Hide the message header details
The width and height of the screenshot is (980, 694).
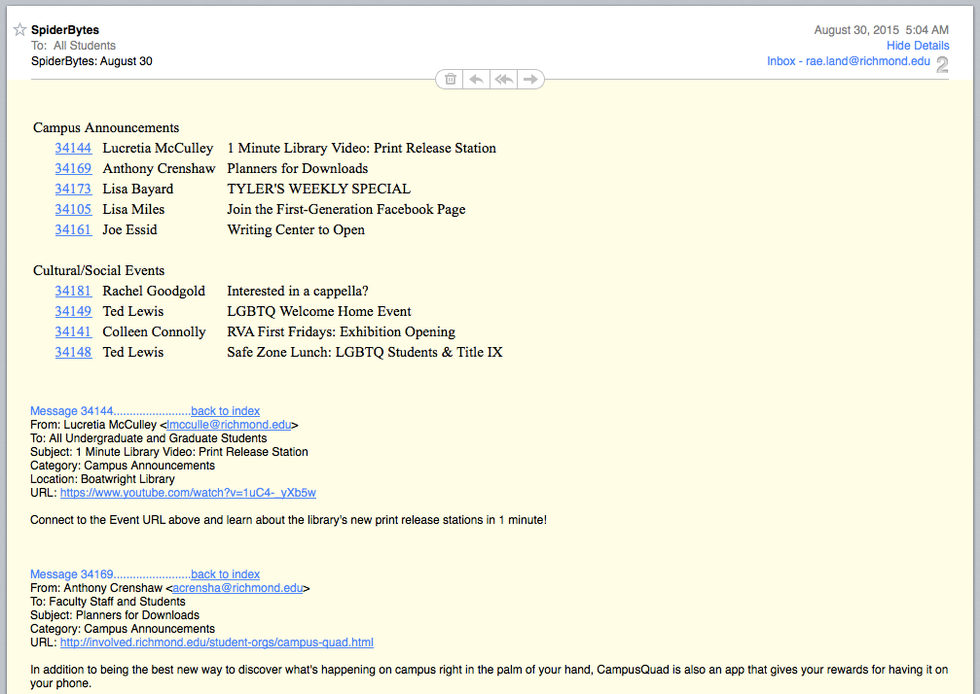(x=917, y=46)
